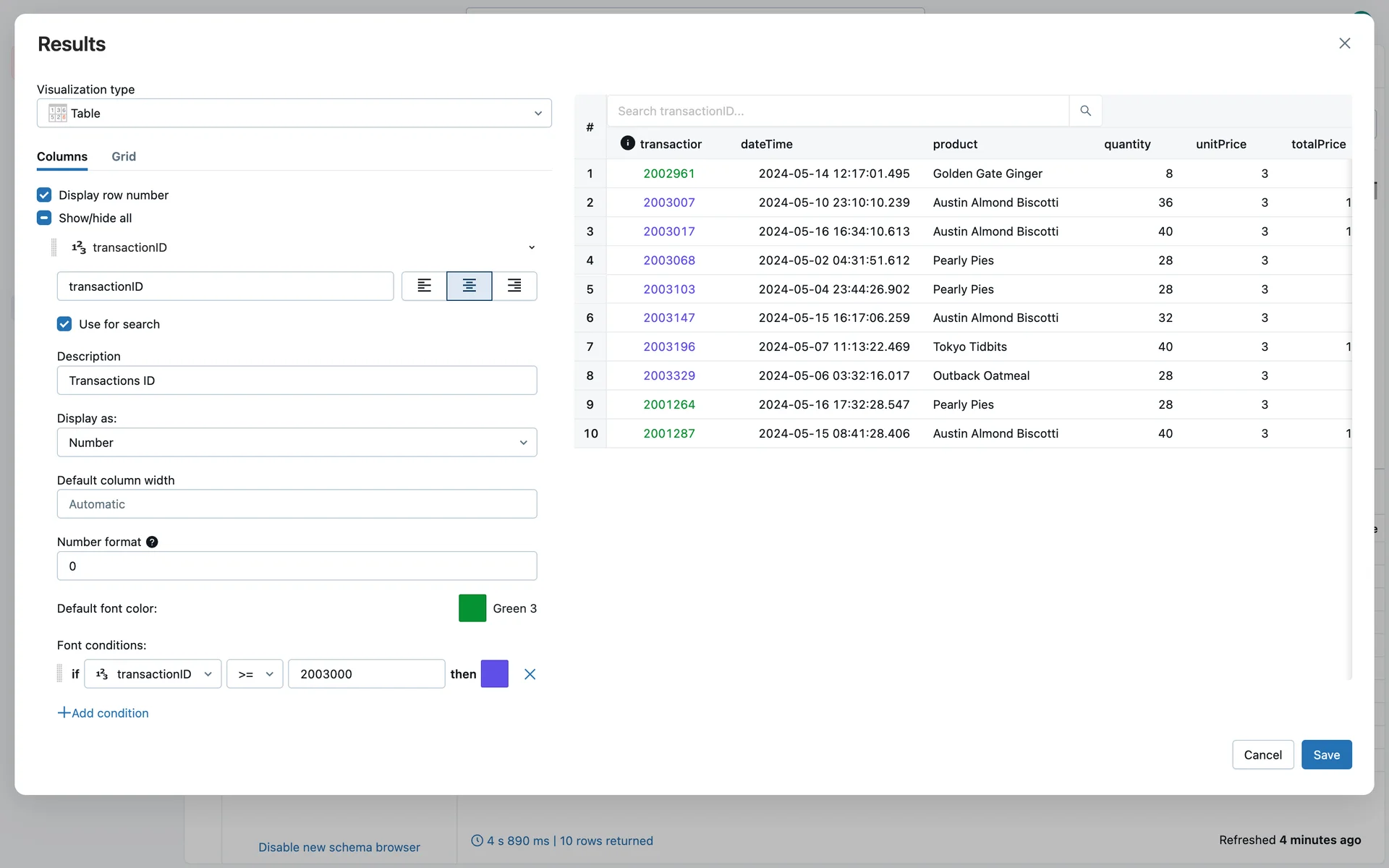Open the Green 3 font color swatch
The width and height of the screenshot is (1389, 868).
click(472, 608)
